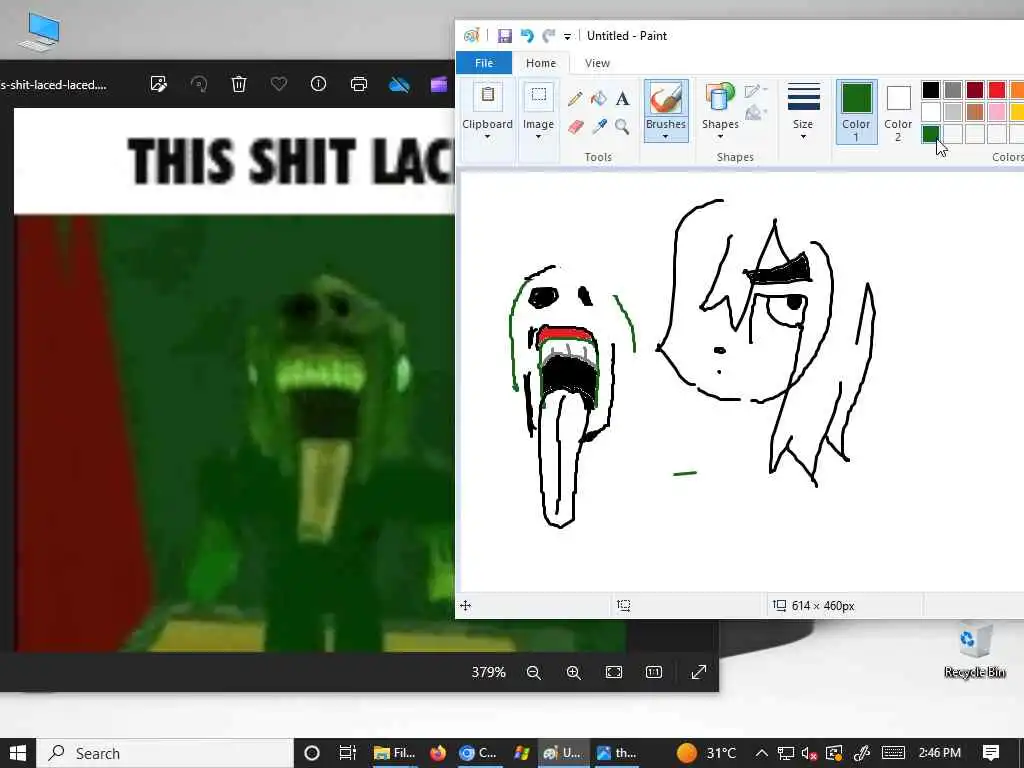Viewport: 1024px width, 768px height.
Task: Pick the black color swatch
Action: pyautogui.click(x=931, y=89)
